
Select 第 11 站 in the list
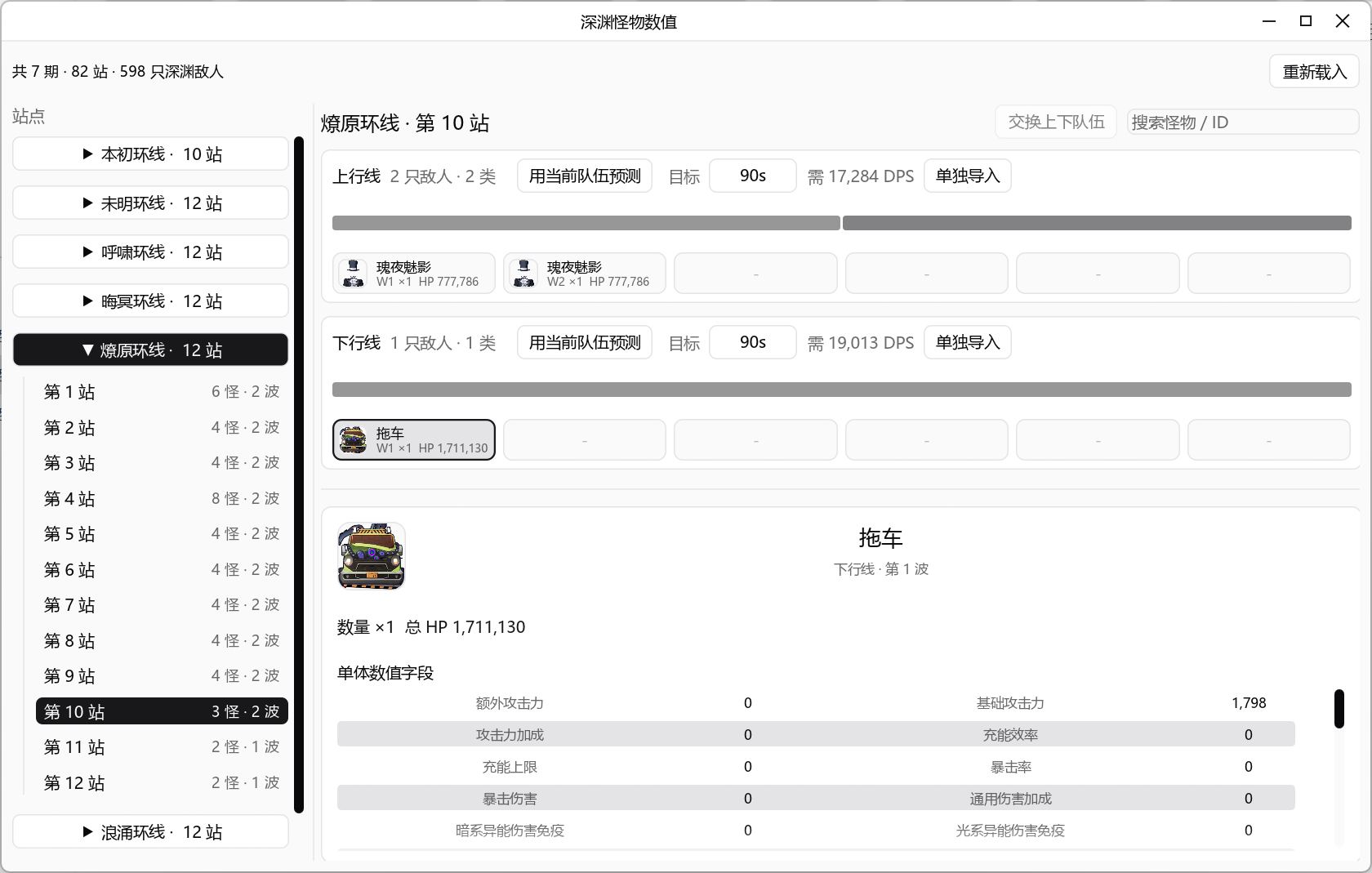coord(162,747)
